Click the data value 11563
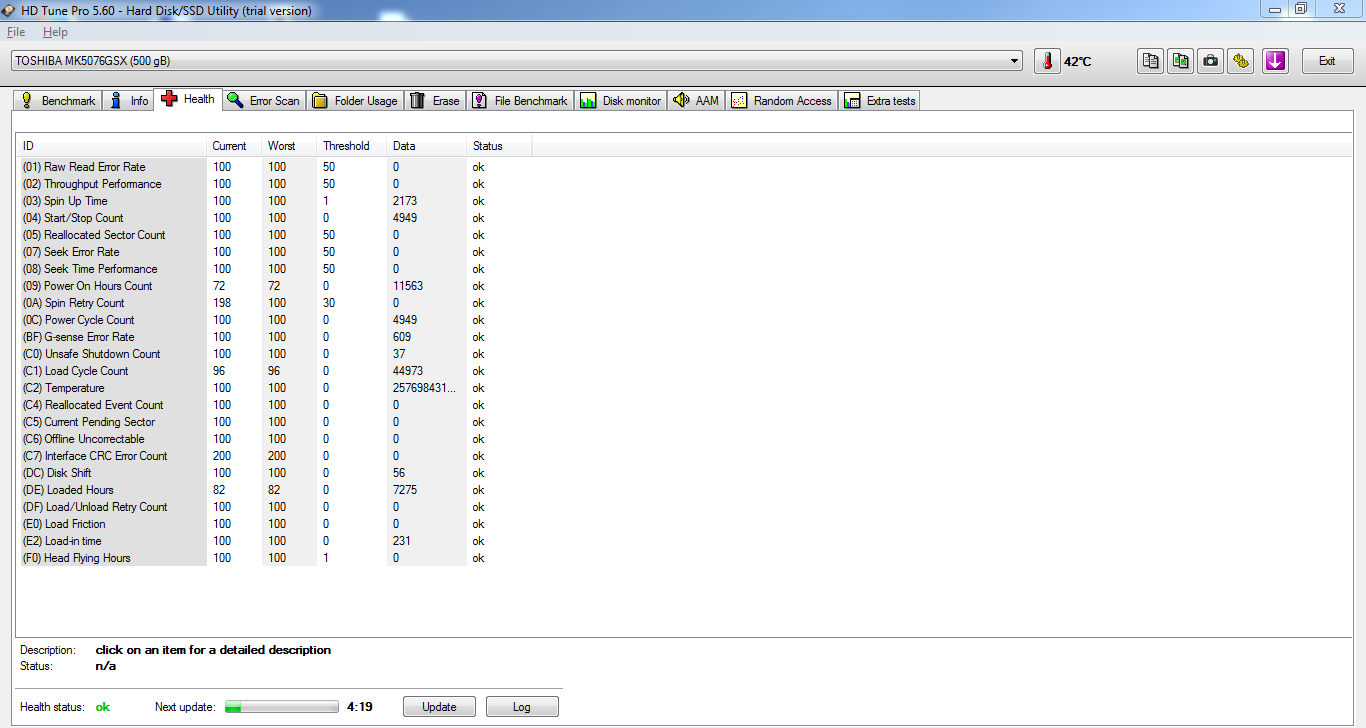The height and width of the screenshot is (728, 1366). pos(408,286)
